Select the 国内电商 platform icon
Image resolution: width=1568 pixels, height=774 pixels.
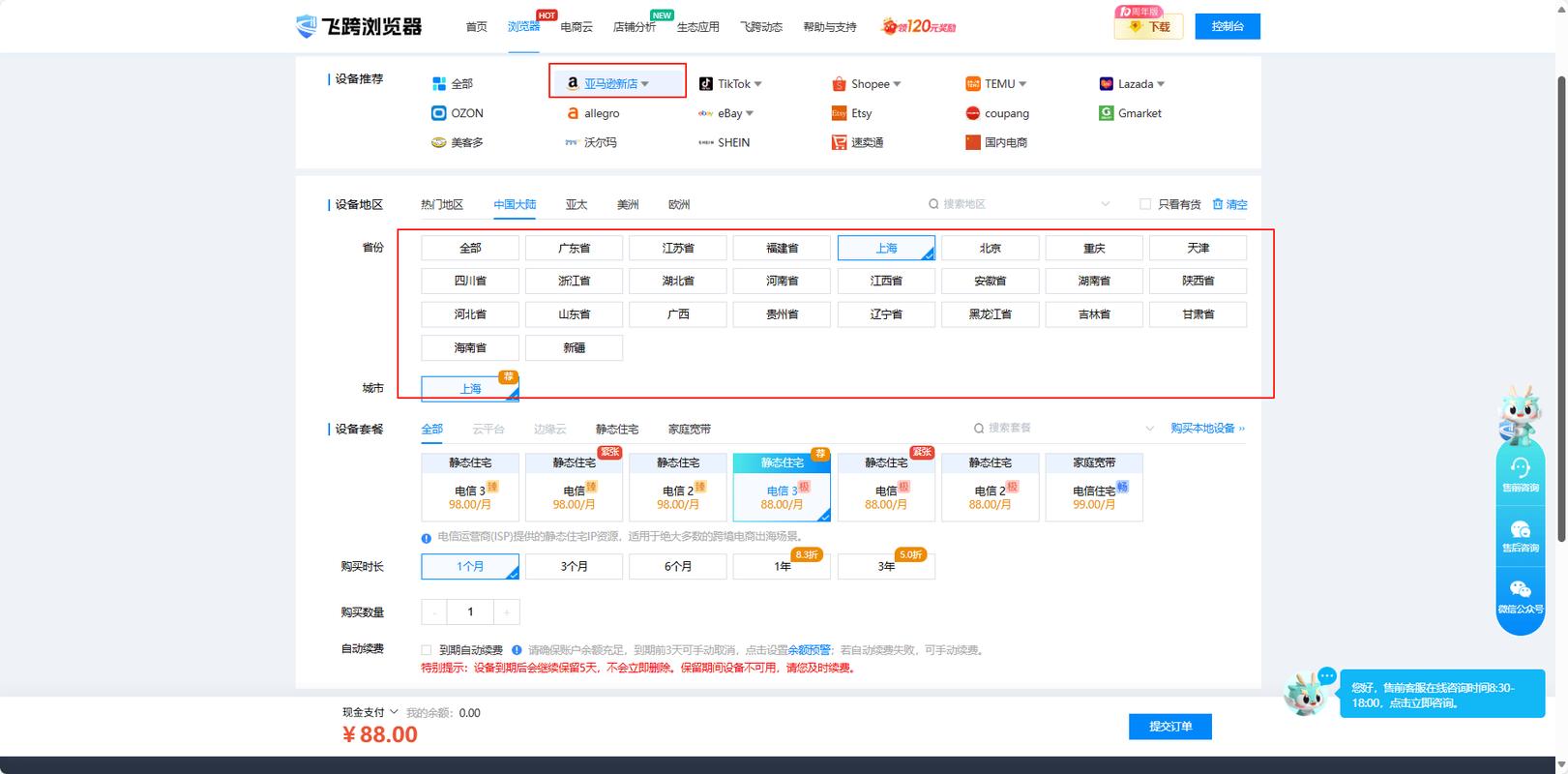[x=973, y=142]
